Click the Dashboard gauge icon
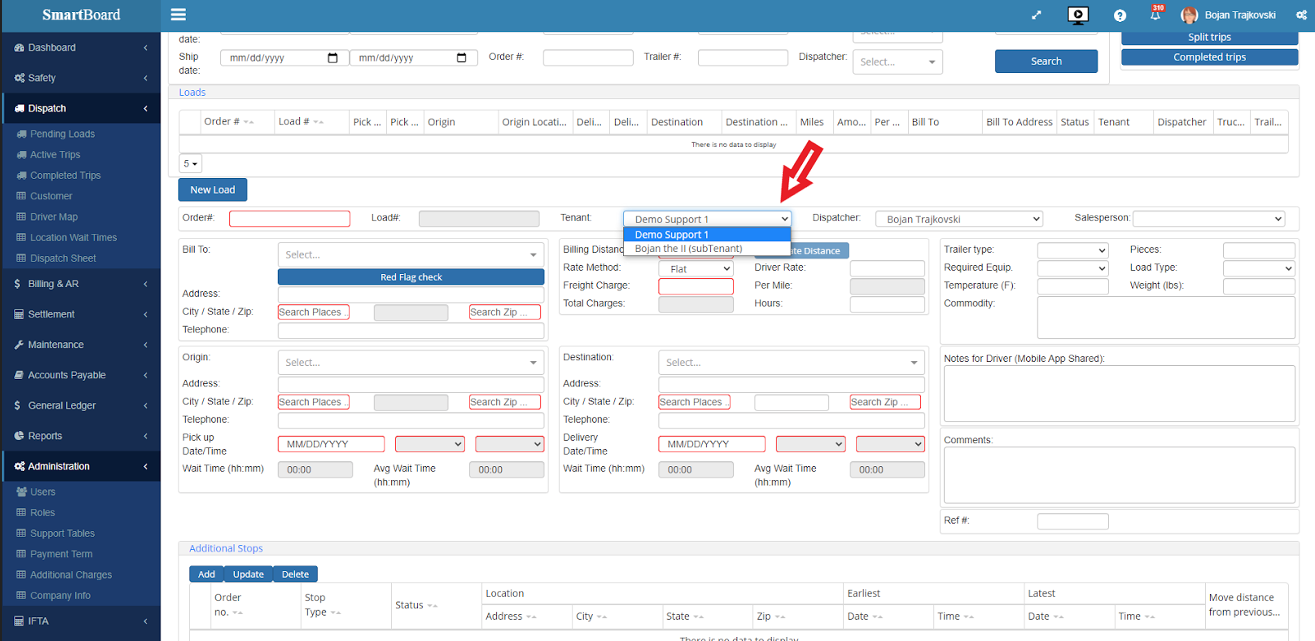Screen dimensions: 1315x641 [20, 48]
